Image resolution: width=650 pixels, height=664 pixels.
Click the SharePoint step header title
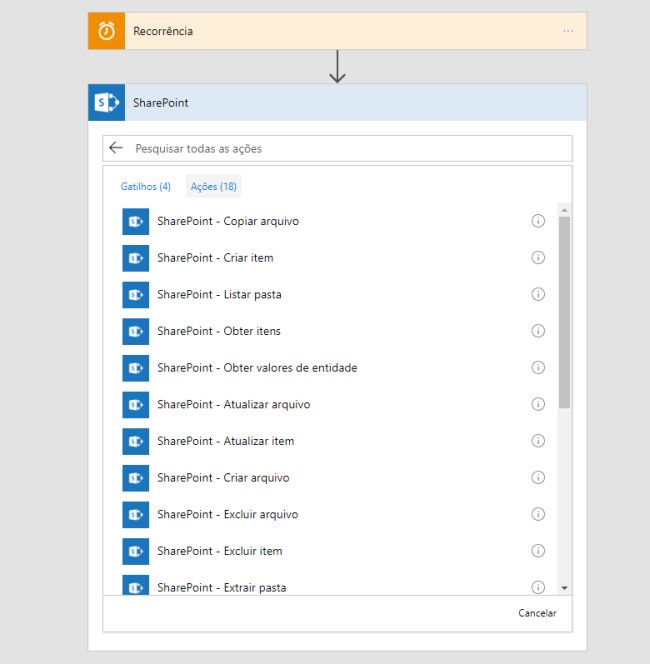coord(160,103)
